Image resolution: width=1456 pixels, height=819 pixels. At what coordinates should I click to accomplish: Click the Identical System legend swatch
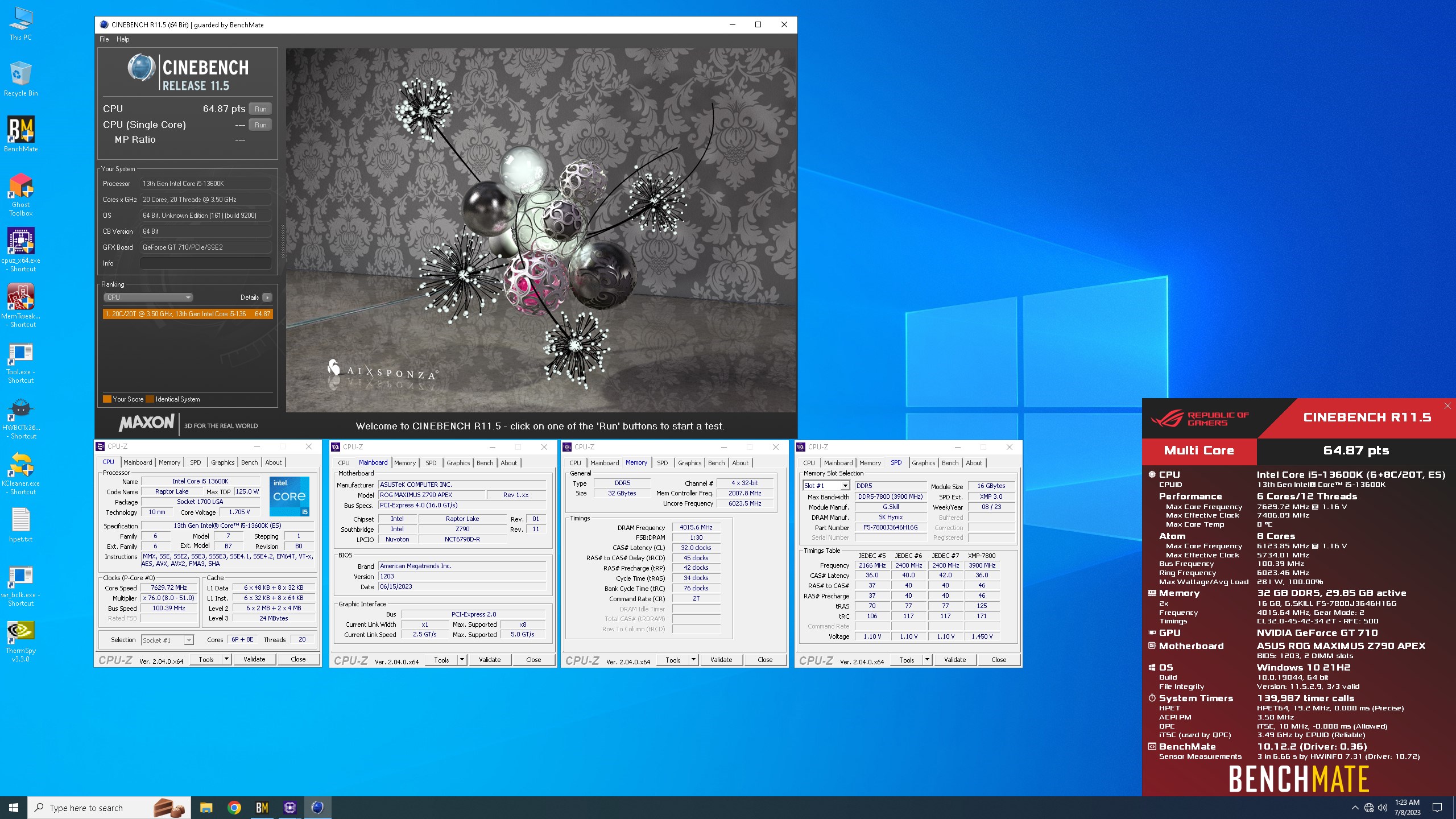point(150,399)
